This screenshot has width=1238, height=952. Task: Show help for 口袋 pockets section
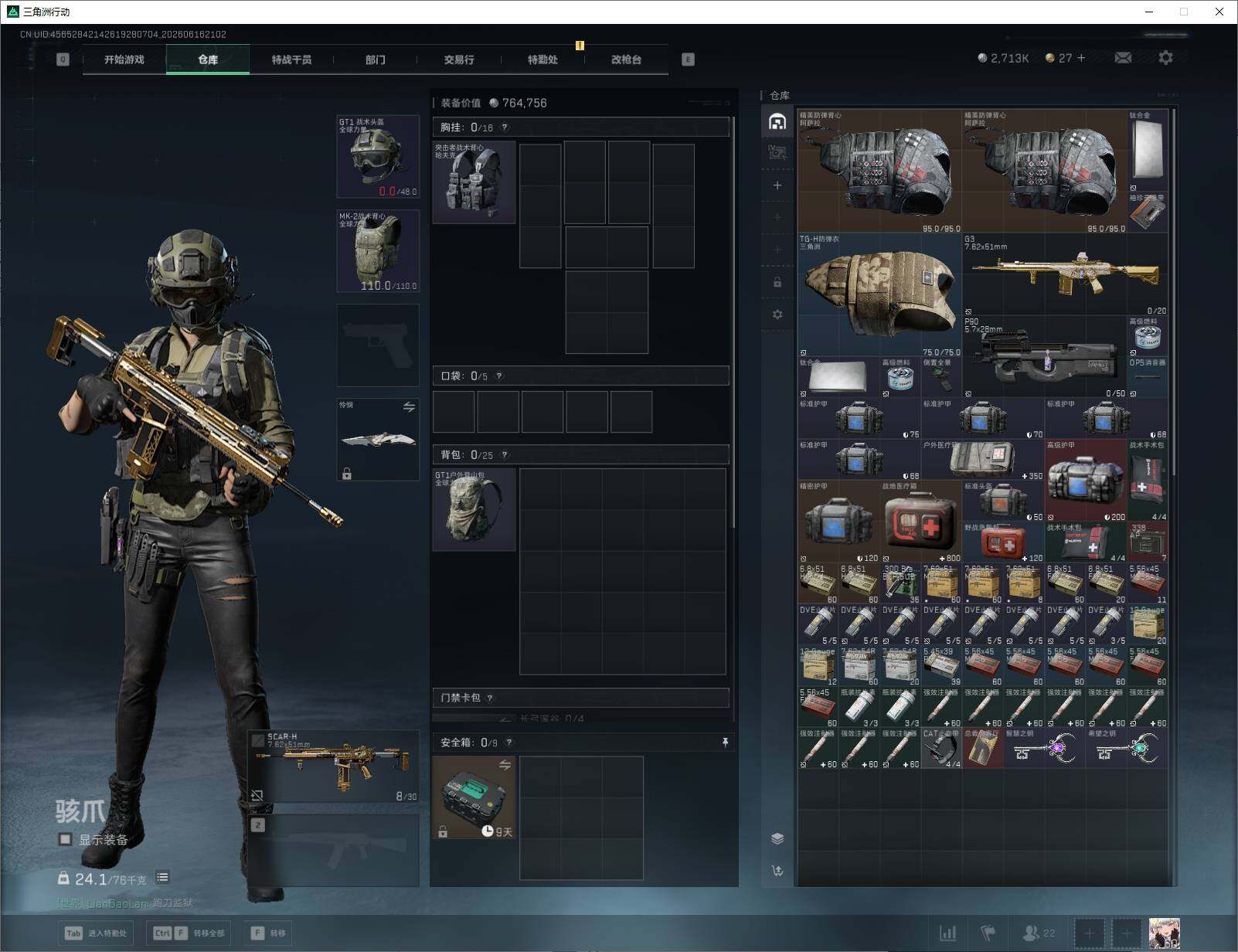[499, 376]
